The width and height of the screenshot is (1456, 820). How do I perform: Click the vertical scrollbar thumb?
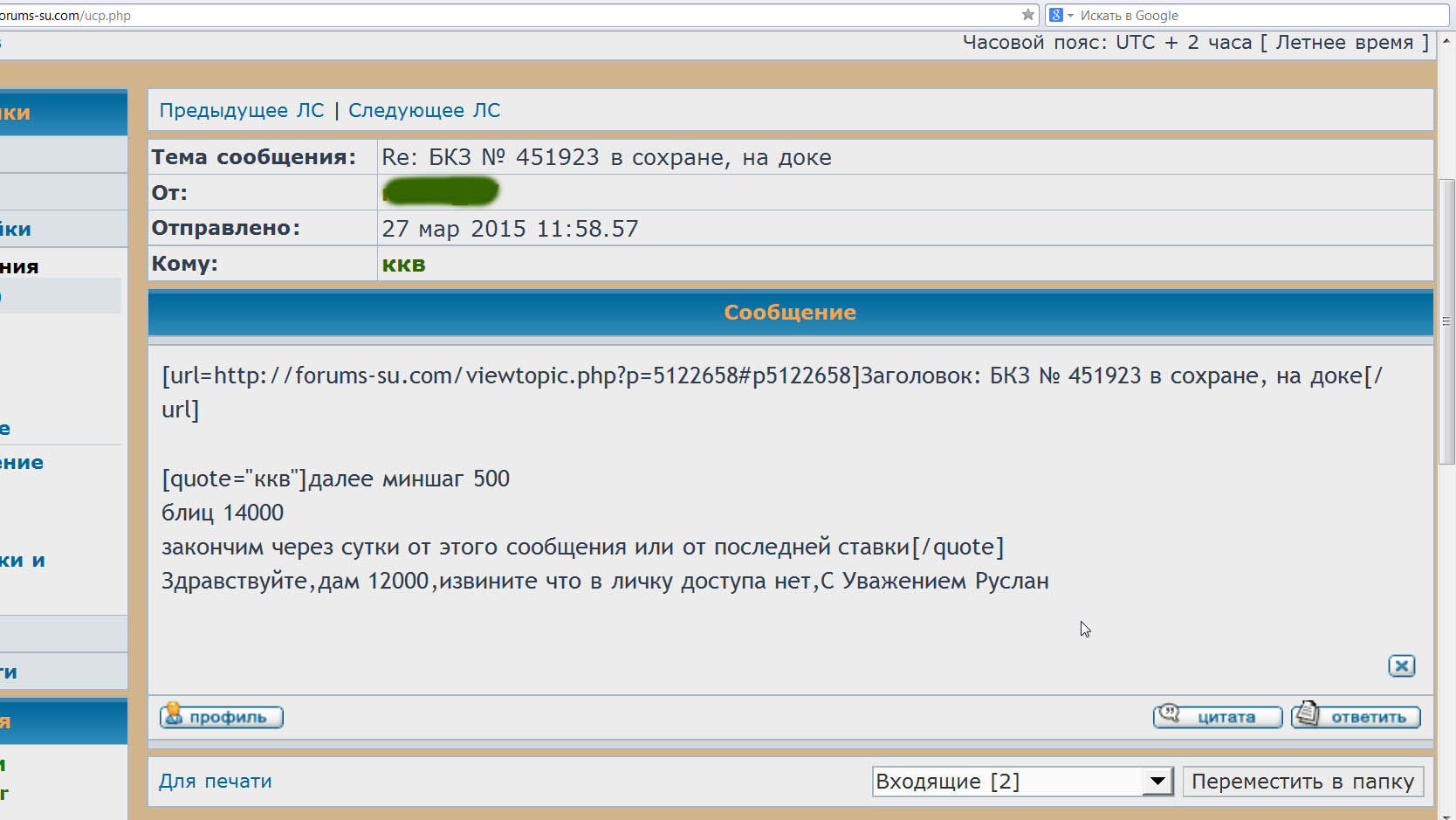(x=1446, y=321)
